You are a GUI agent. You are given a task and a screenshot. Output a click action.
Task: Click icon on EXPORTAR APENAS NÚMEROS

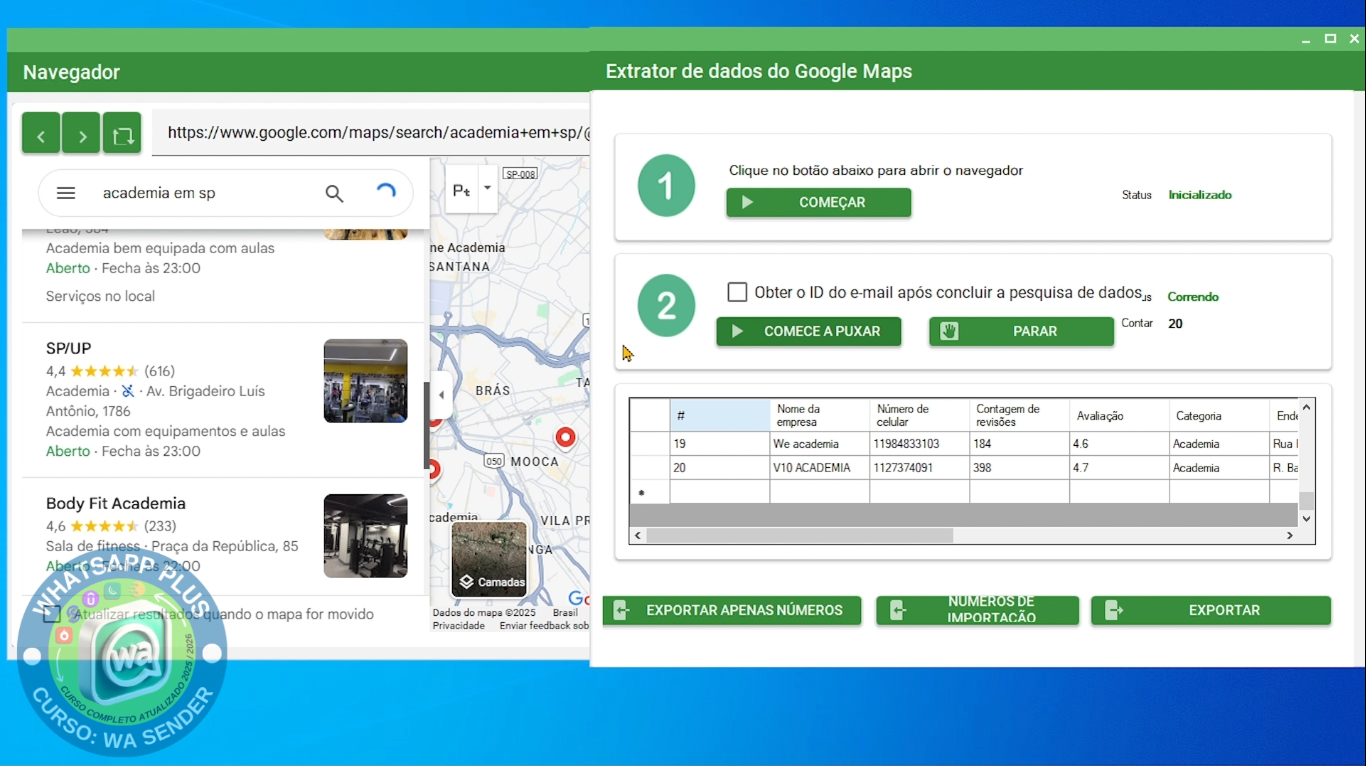point(621,610)
